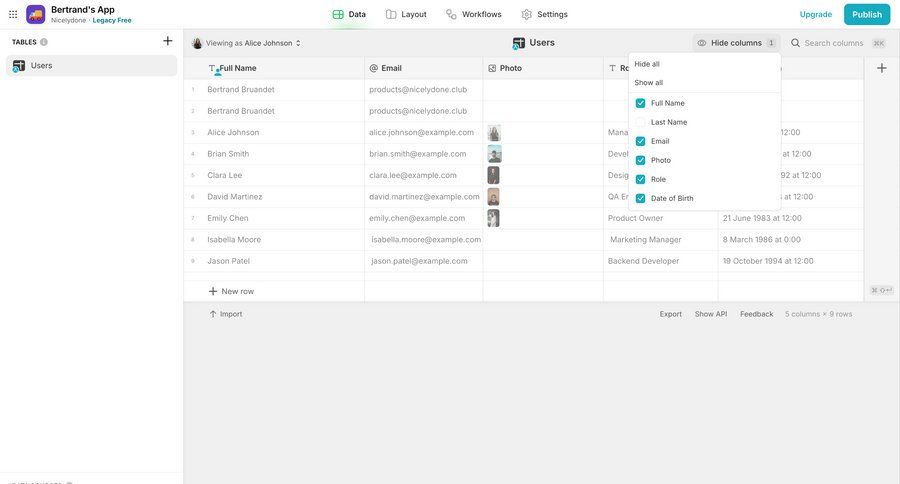Image resolution: width=900 pixels, height=484 pixels.
Task: Click Brian Smith's photo thumbnail
Action: pyautogui.click(x=494, y=154)
